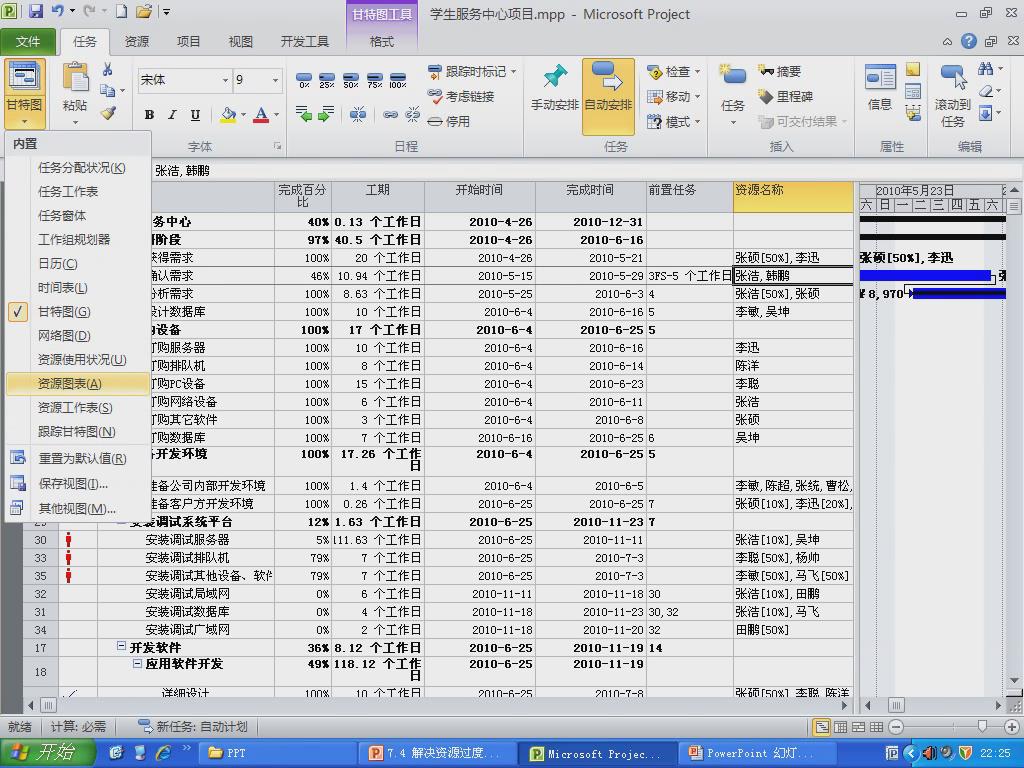Mark task 0% complete

pos(304,80)
